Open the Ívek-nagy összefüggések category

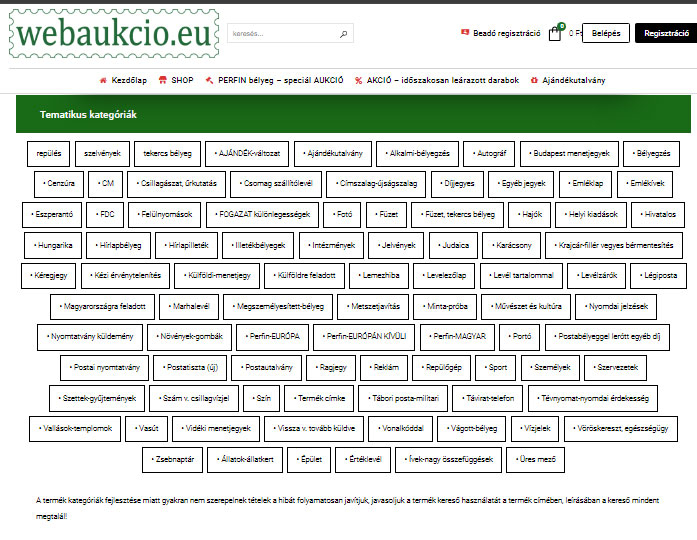pos(449,460)
